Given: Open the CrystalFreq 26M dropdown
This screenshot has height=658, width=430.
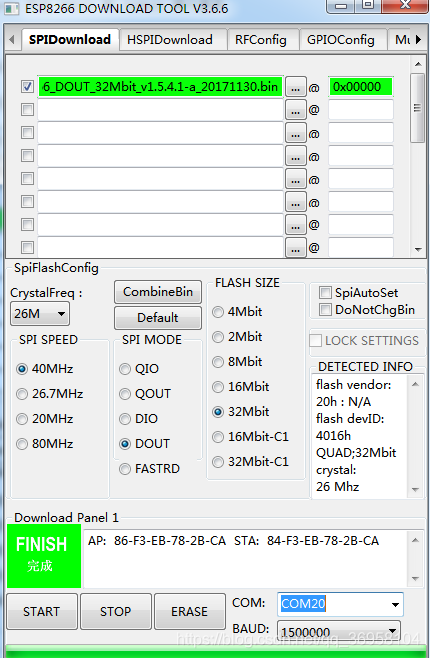Looking at the screenshot, I should [40, 313].
